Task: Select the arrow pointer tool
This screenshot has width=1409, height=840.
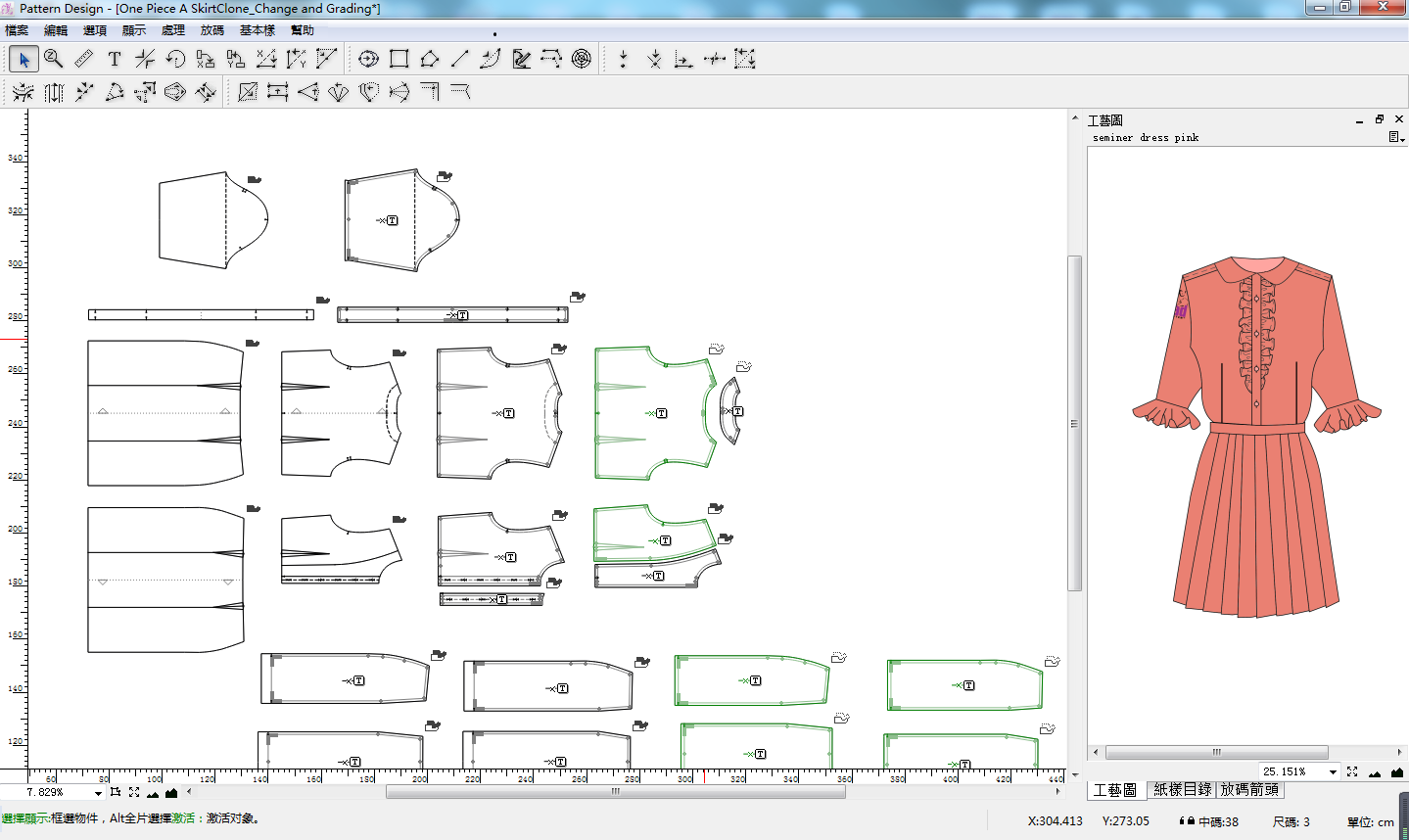Action: pos(24,60)
